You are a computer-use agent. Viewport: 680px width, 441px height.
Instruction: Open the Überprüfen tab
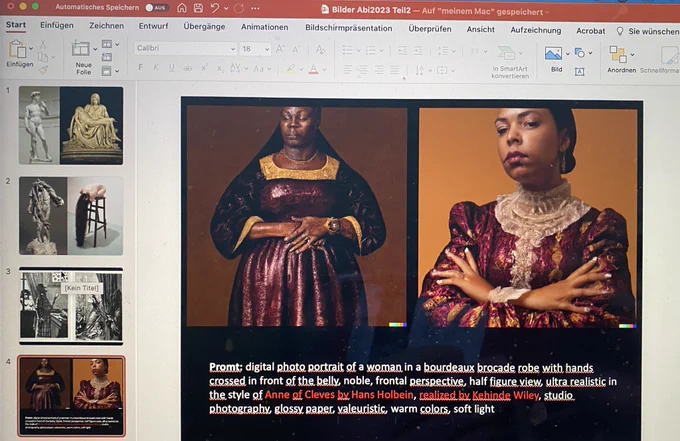430,29
